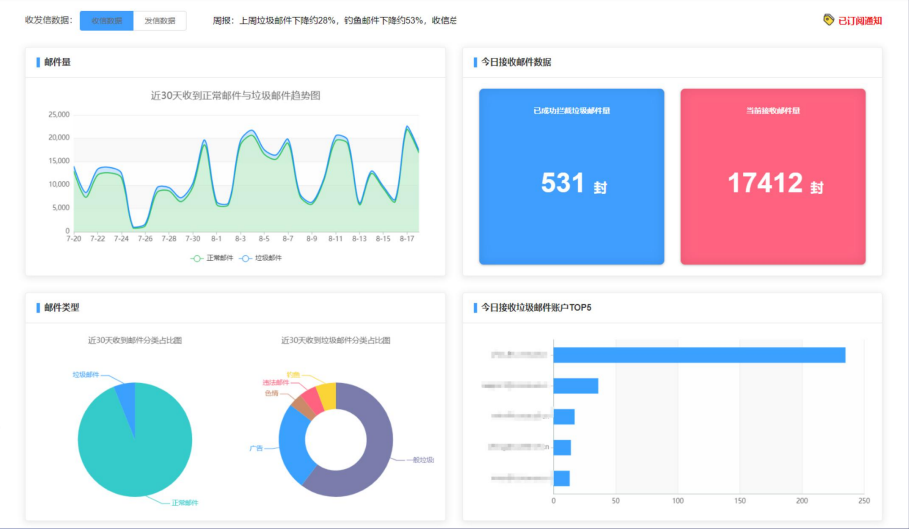Switch to the 发信数据 tab
909x529 pixels.
tap(160, 21)
